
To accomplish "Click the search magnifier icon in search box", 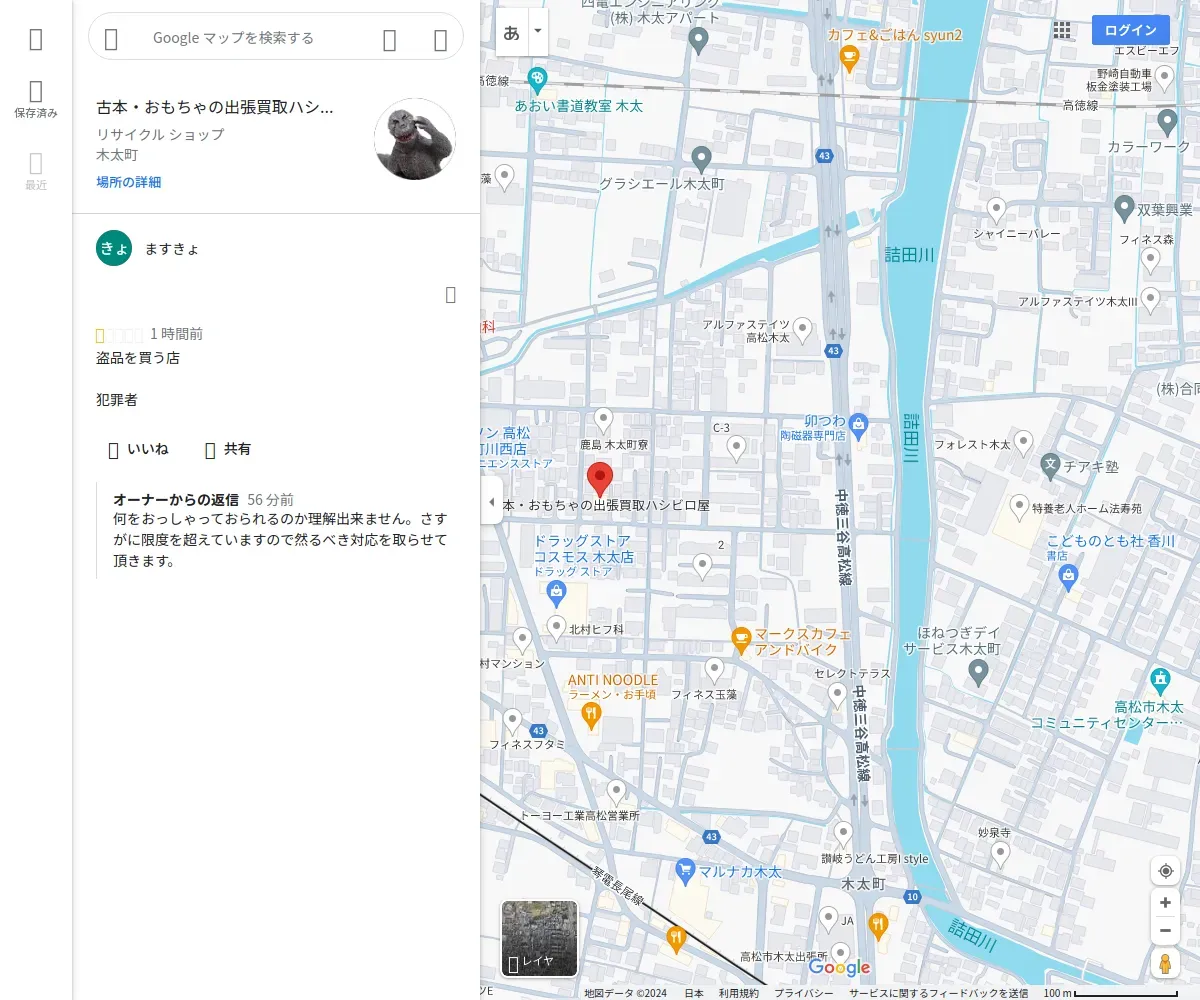I will 390,39.
